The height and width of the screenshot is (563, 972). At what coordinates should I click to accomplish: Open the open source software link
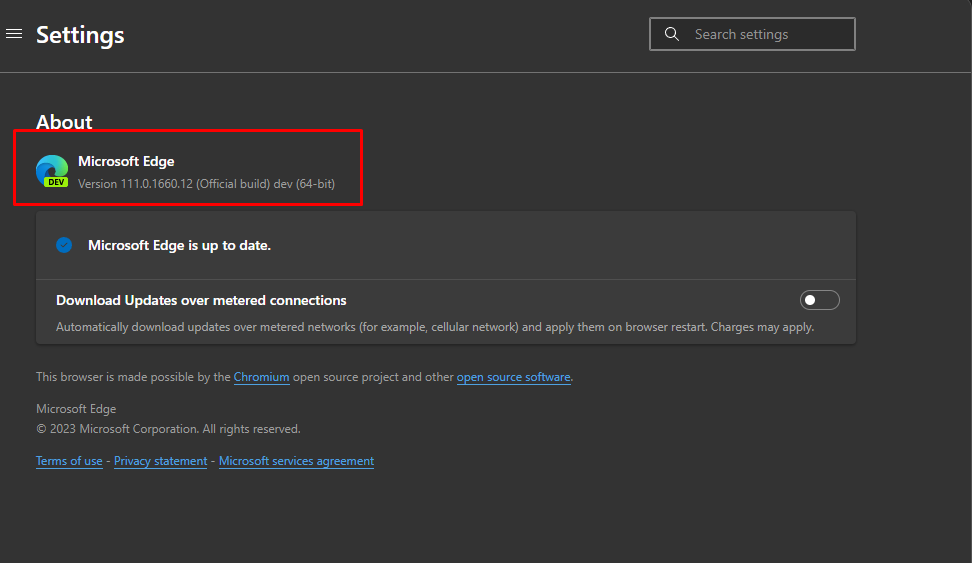tap(513, 377)
